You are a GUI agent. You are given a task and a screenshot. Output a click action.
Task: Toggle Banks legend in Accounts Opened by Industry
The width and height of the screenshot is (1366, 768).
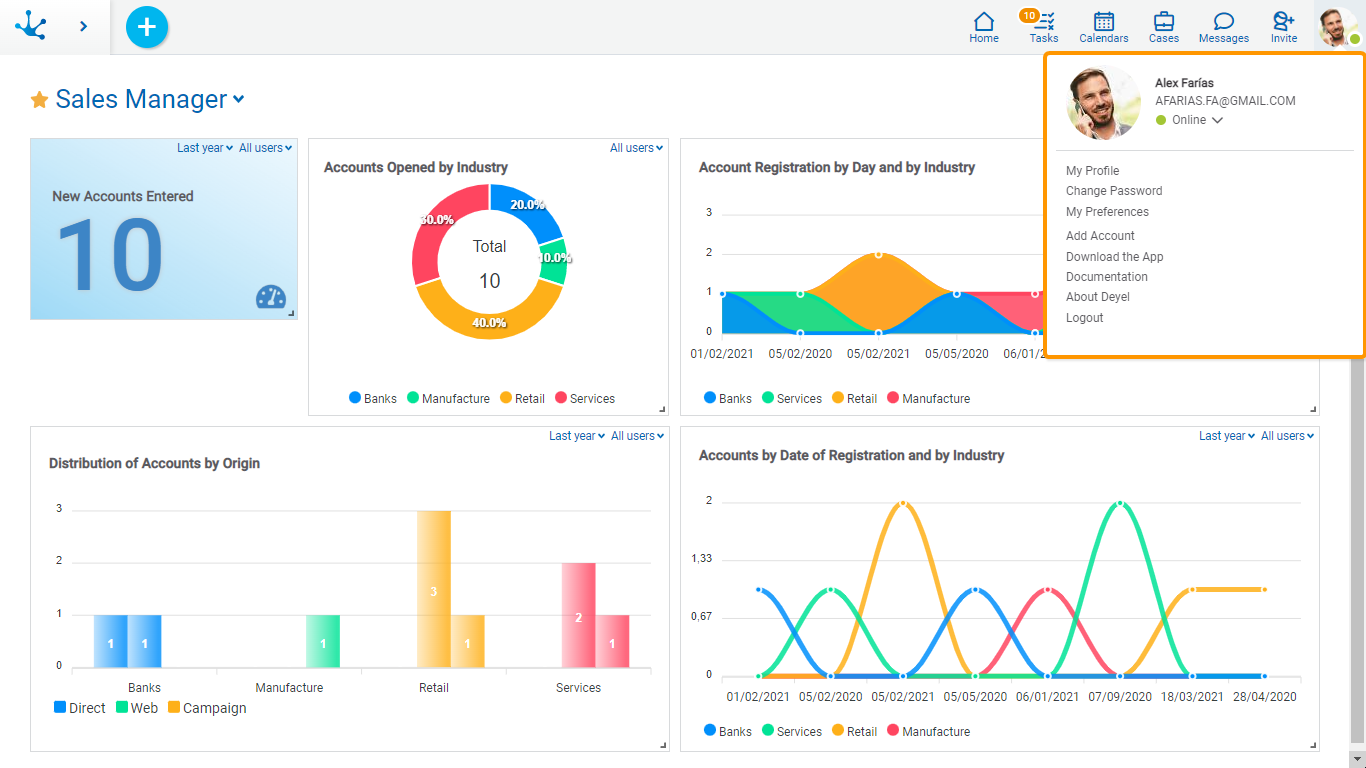[x=372, y=398]
